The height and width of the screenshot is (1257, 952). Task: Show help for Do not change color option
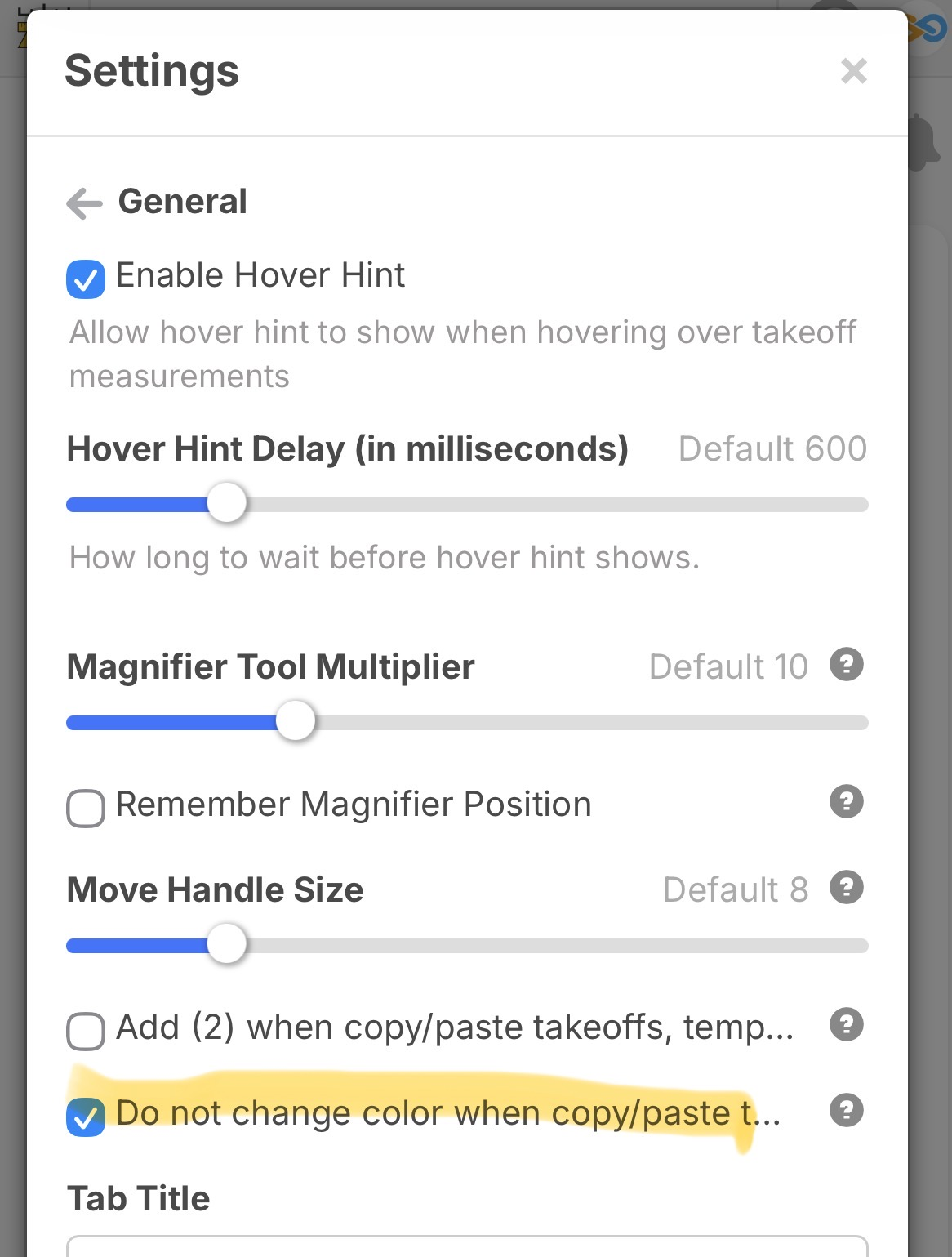pos(847,1111)
